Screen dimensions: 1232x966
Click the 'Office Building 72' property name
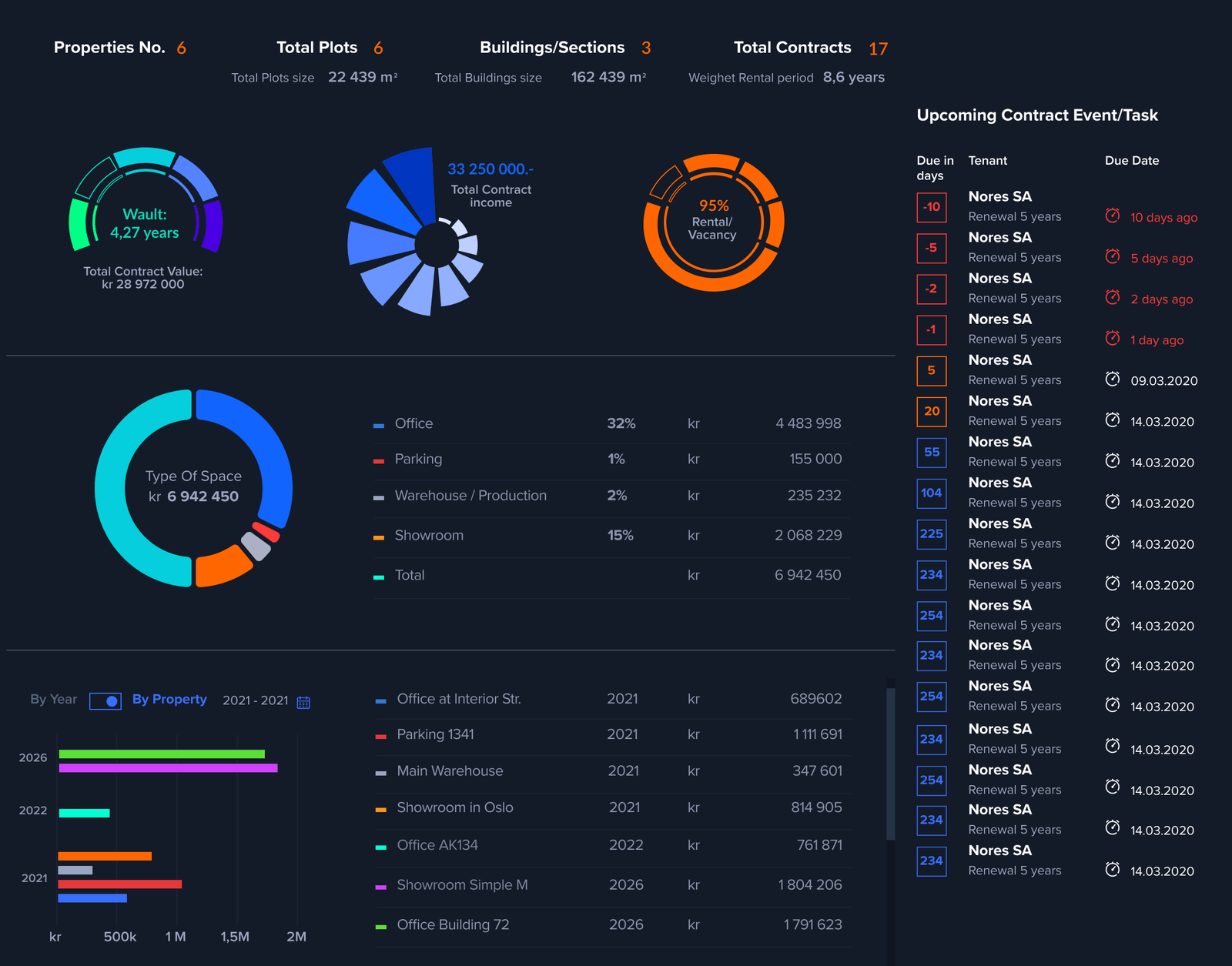453,924
